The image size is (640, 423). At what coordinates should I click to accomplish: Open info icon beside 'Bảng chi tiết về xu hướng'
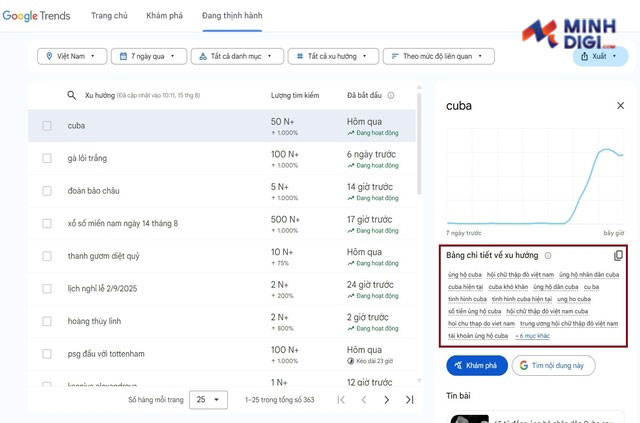click(548, 256)
